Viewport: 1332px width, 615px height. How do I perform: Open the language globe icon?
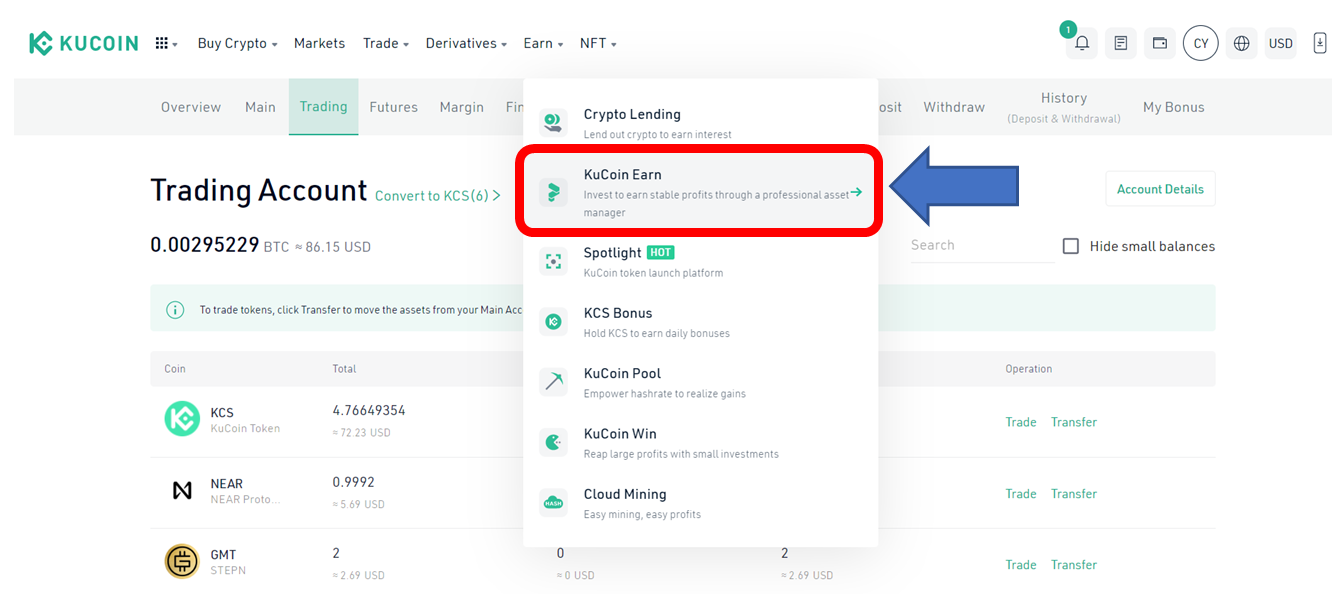1242,43
